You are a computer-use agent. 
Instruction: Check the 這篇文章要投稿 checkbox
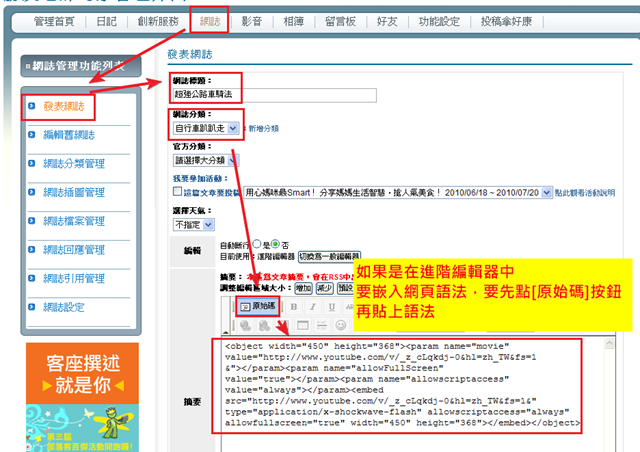177,191
